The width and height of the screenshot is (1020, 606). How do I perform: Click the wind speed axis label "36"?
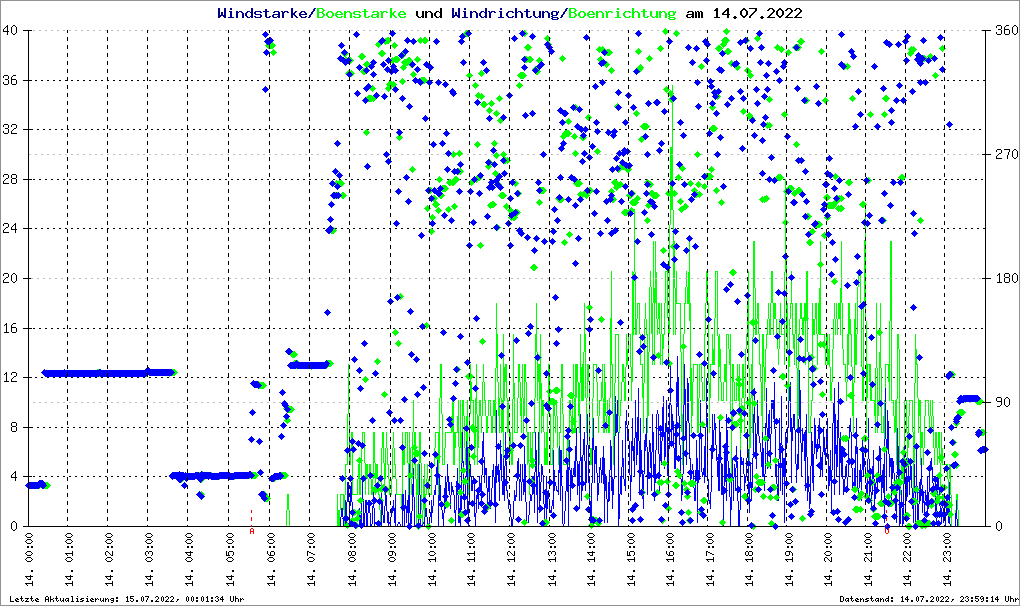10,80
